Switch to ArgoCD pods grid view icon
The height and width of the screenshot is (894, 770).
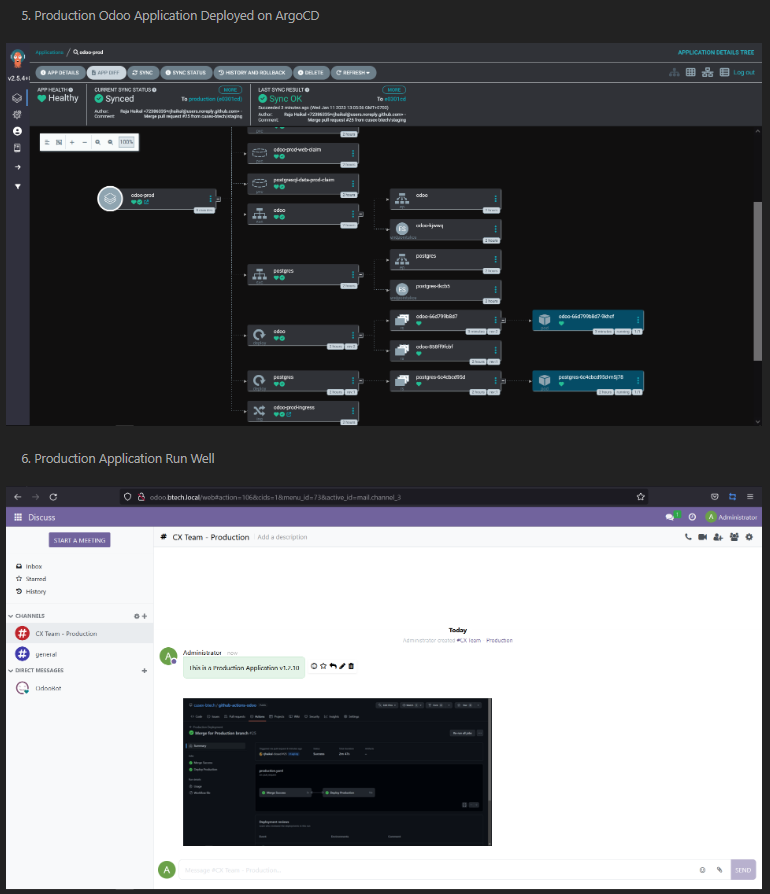(691, 72)
